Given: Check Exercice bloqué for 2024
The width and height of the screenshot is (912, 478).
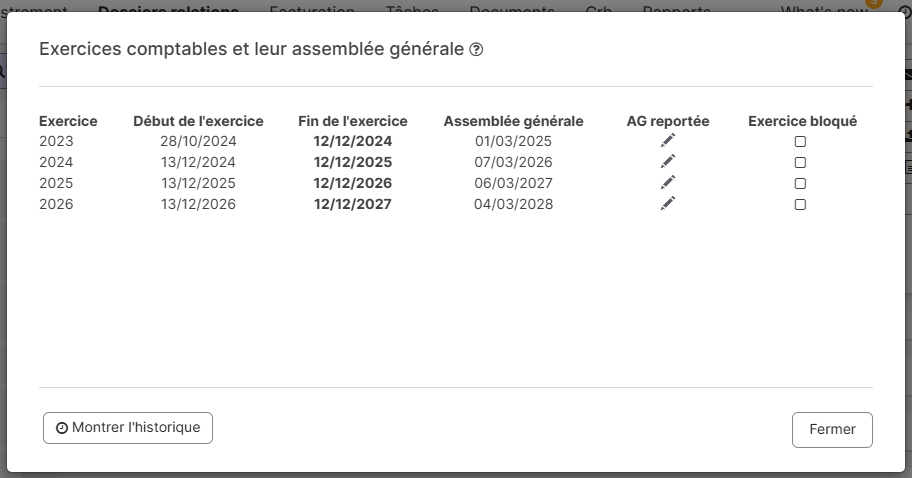Looking at the screenshot, I should [800, 163].
